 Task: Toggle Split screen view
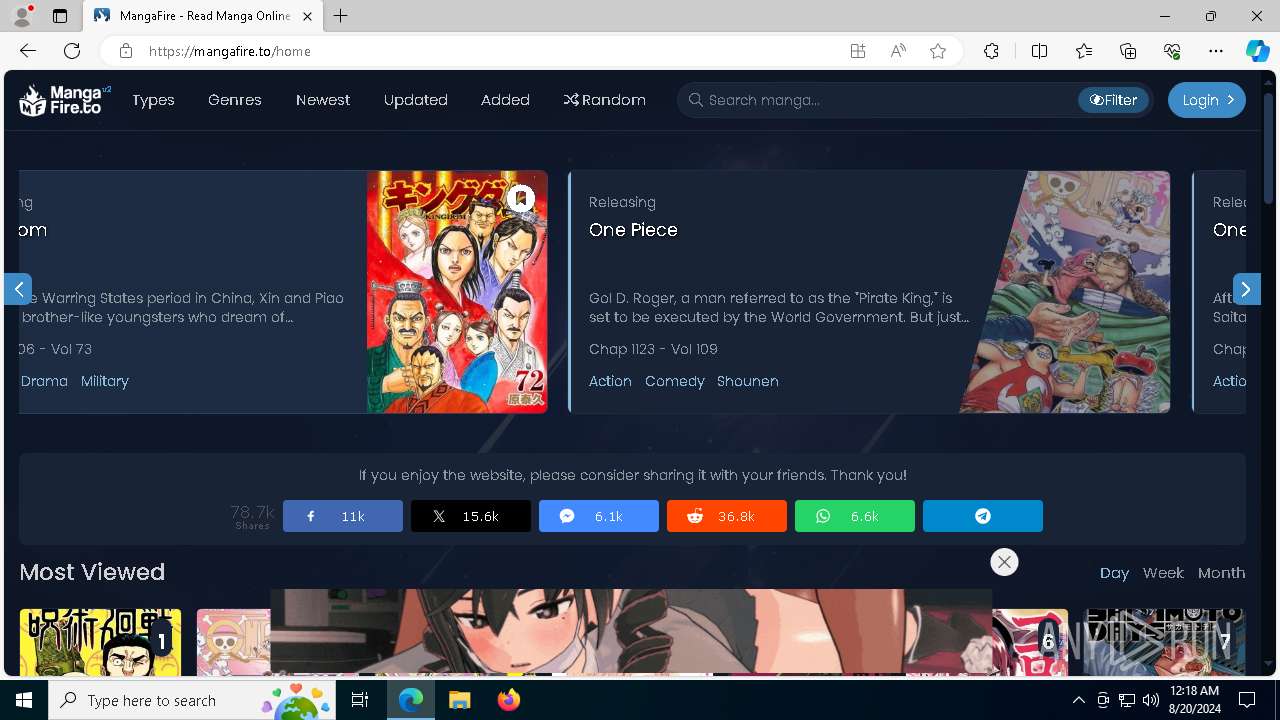[1039, 51]
